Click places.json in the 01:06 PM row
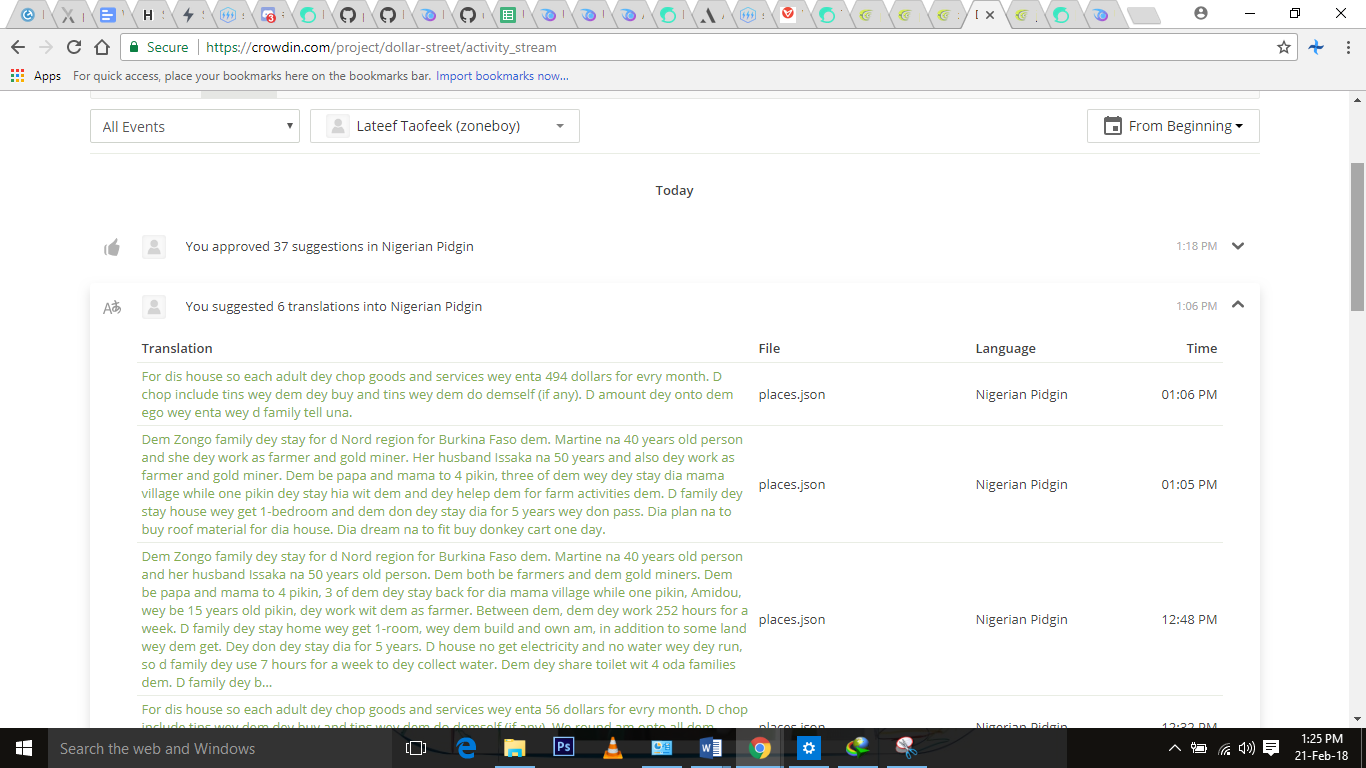 pos(792,395)
